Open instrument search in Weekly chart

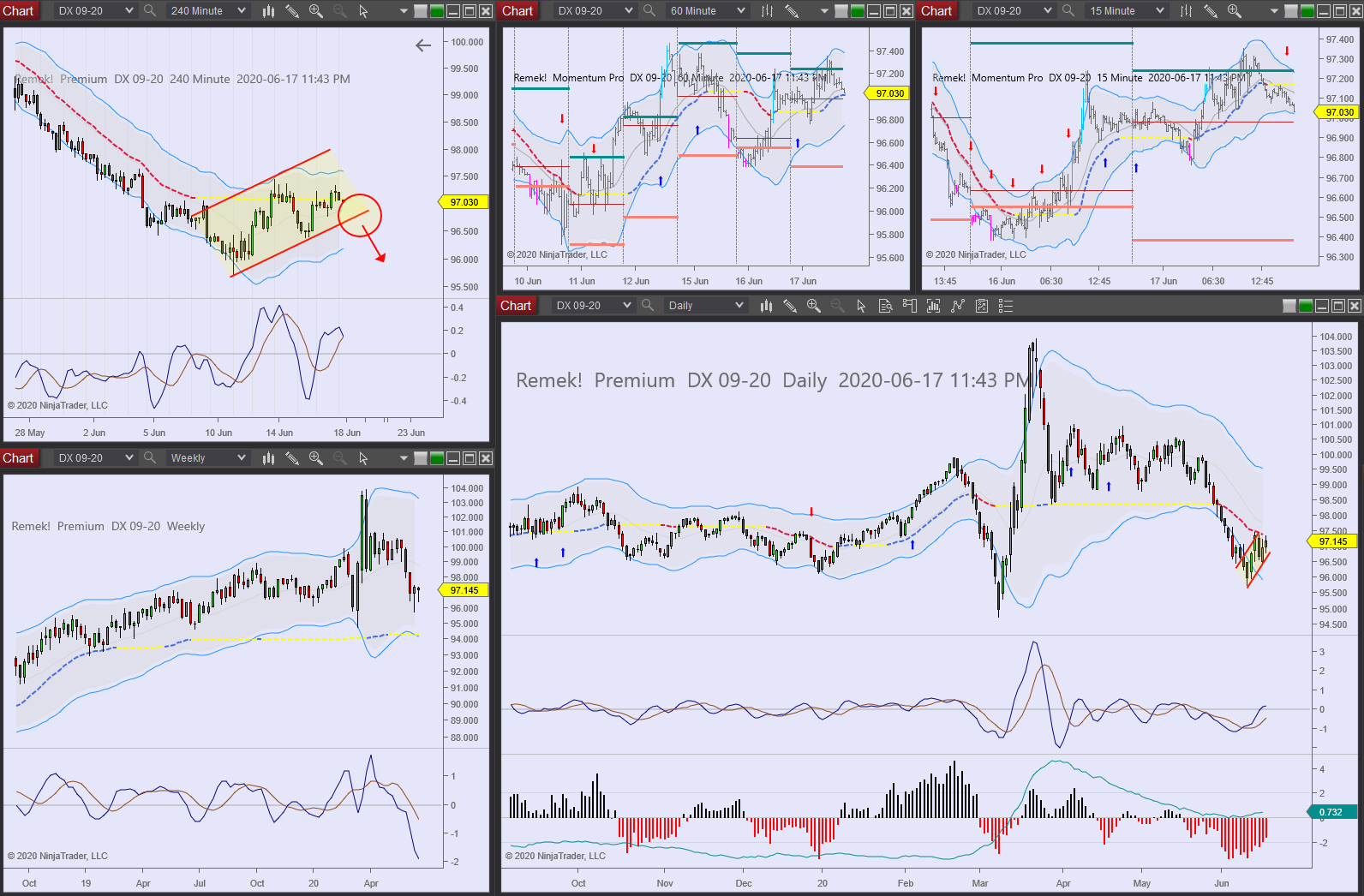coord(150,458)
